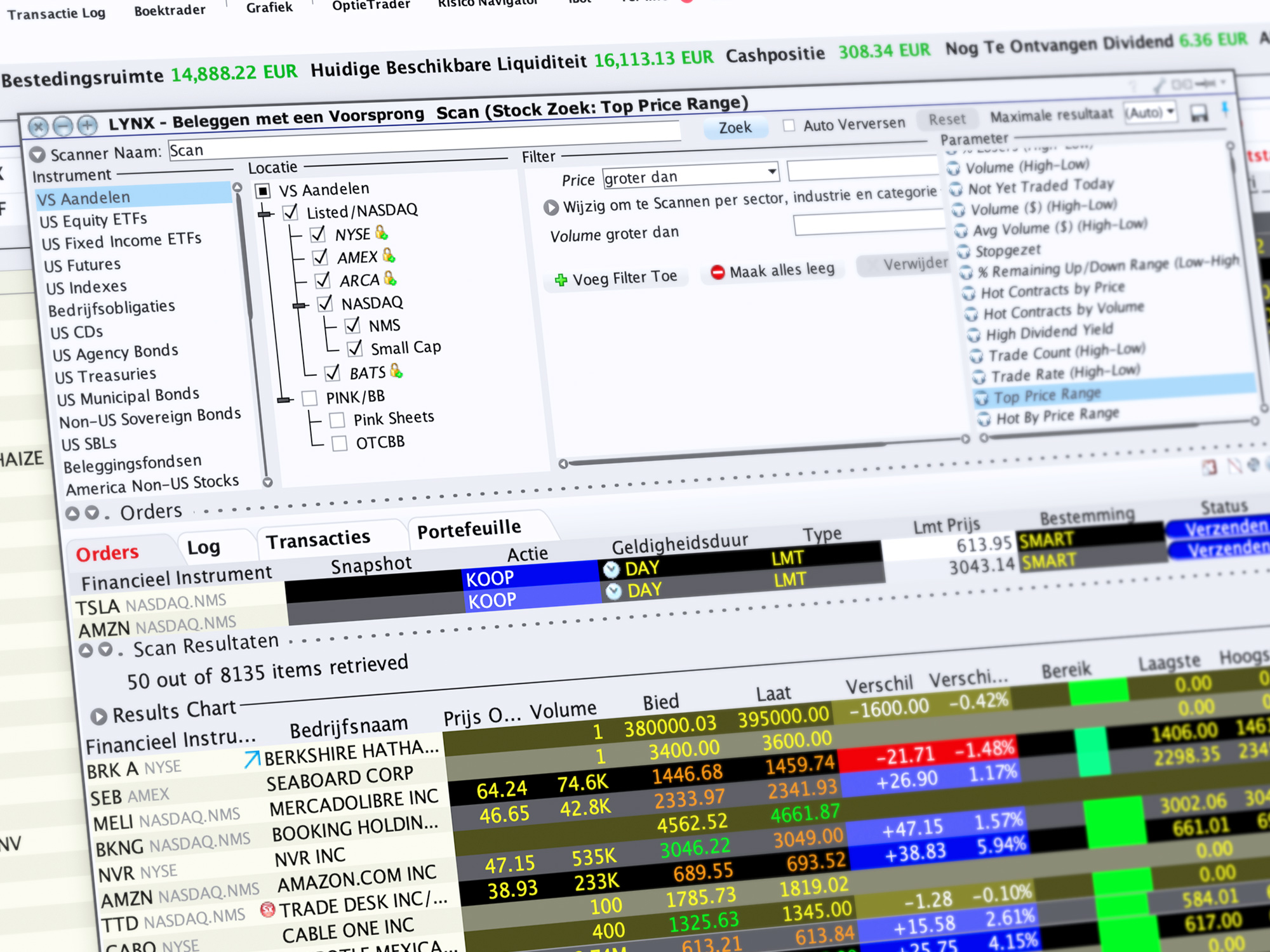Click the Orders section down arrow icon
Viewport: 1270px width, 952px height.
[92, 512]
